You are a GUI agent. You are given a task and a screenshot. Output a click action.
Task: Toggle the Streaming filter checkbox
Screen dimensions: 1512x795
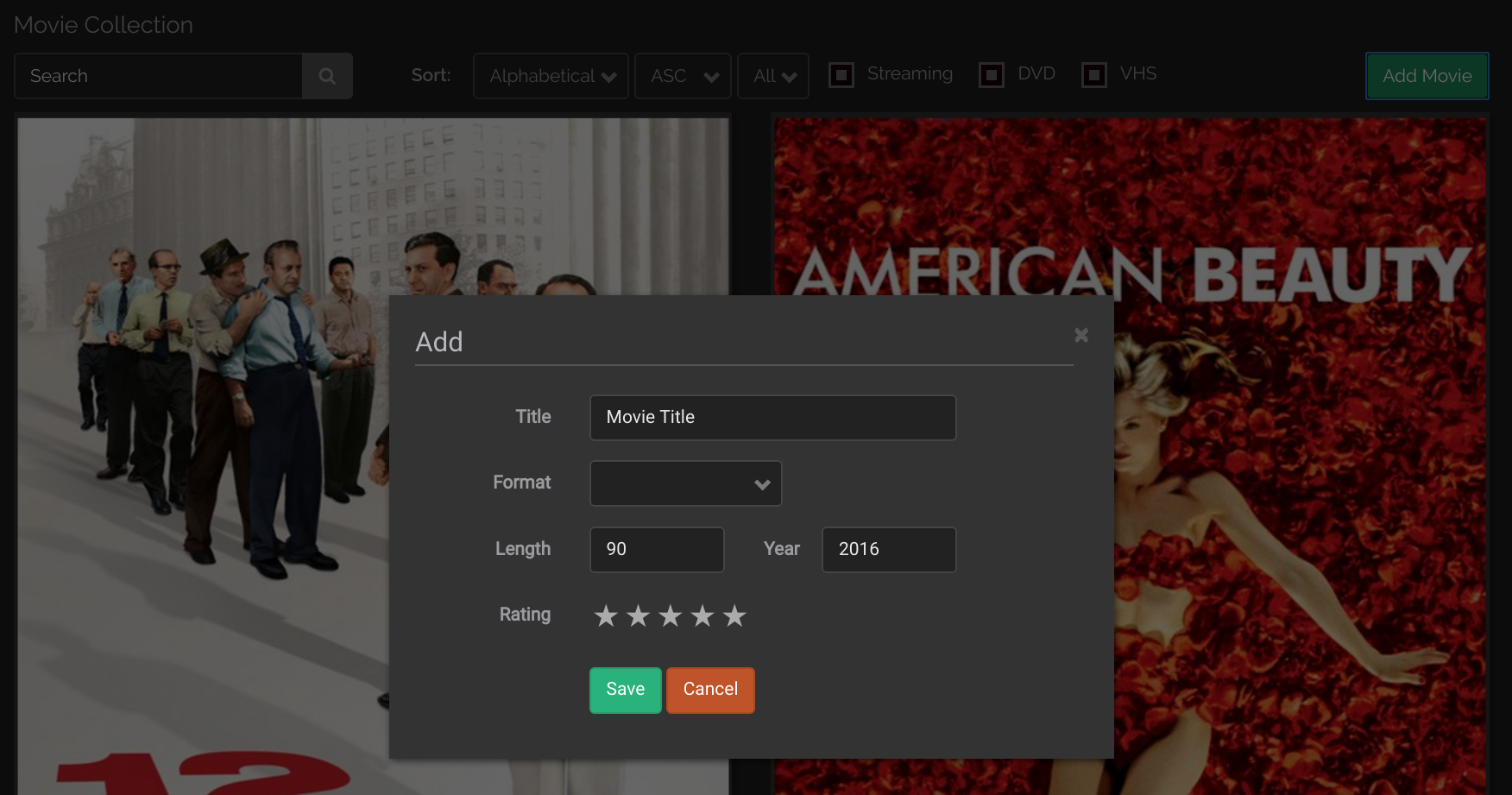841,75
